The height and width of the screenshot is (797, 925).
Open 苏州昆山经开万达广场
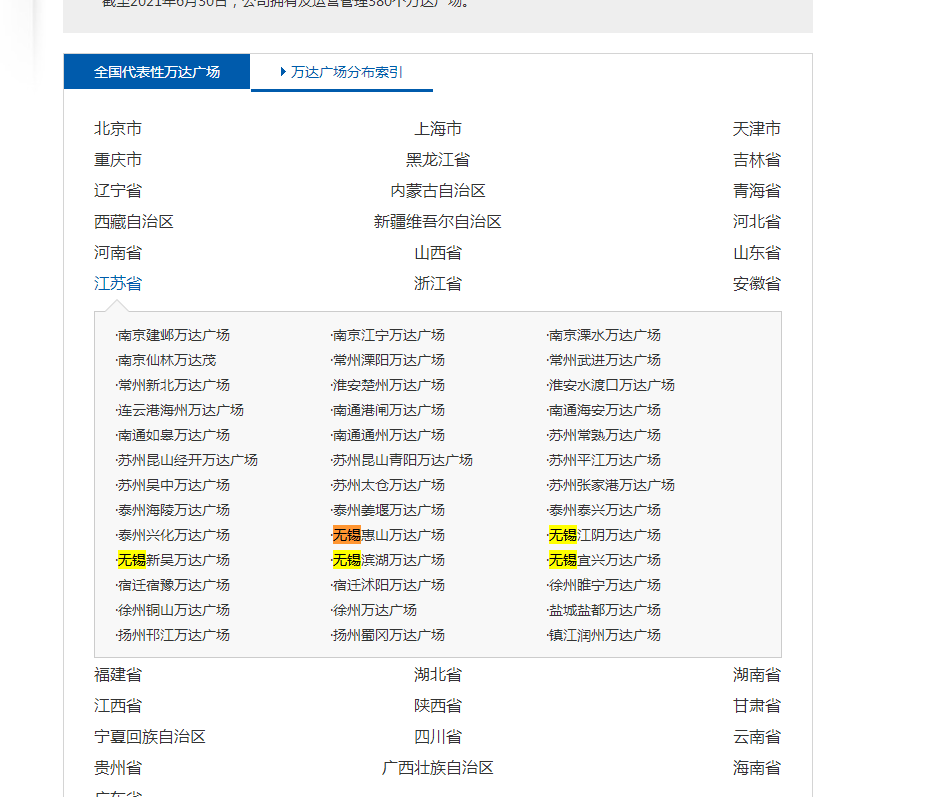point(187,460)
